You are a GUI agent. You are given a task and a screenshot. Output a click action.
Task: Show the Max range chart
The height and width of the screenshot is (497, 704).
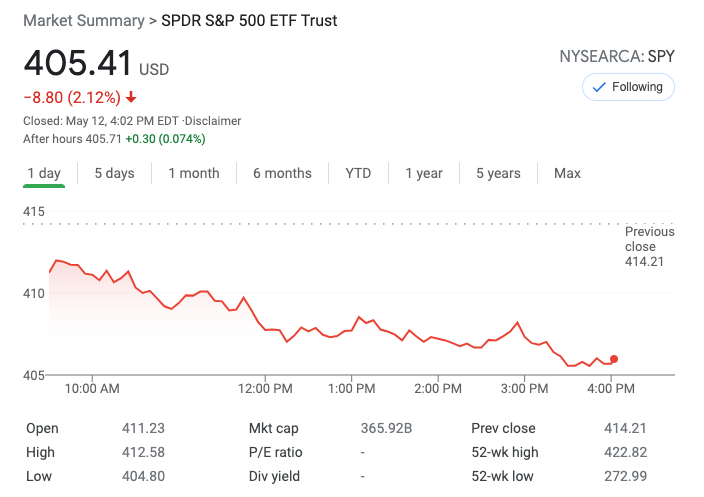(567, 173)
